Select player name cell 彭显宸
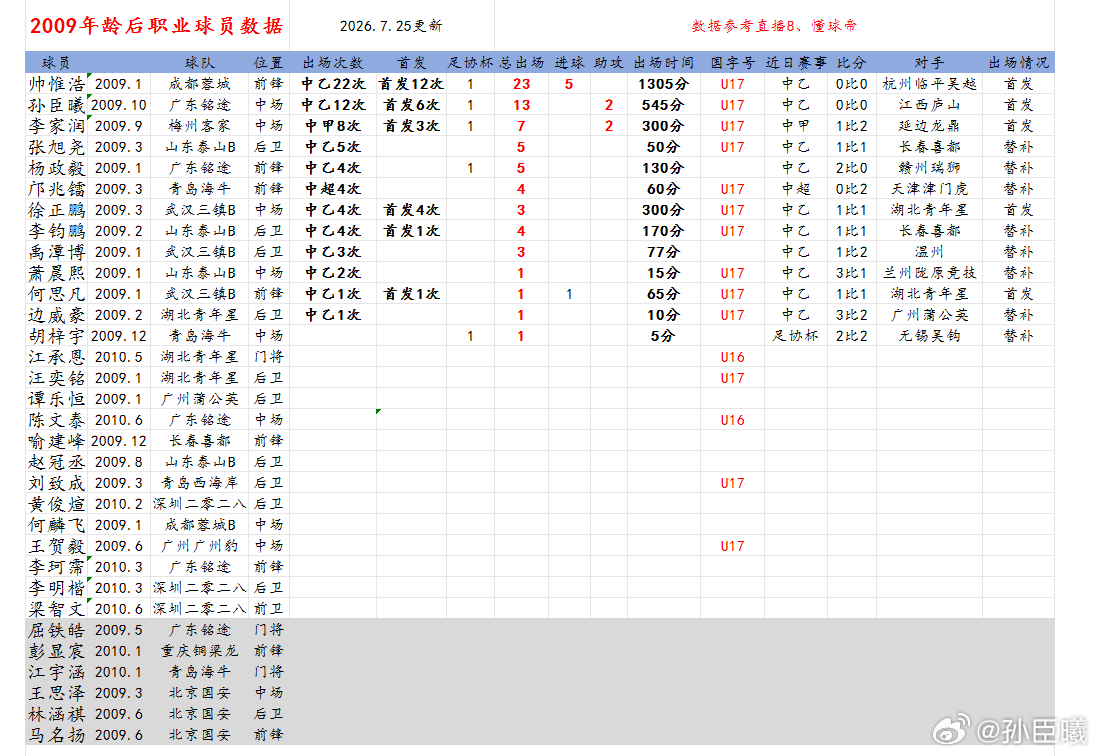This screenshot has height=756, width=1098. tap(57, 651)
